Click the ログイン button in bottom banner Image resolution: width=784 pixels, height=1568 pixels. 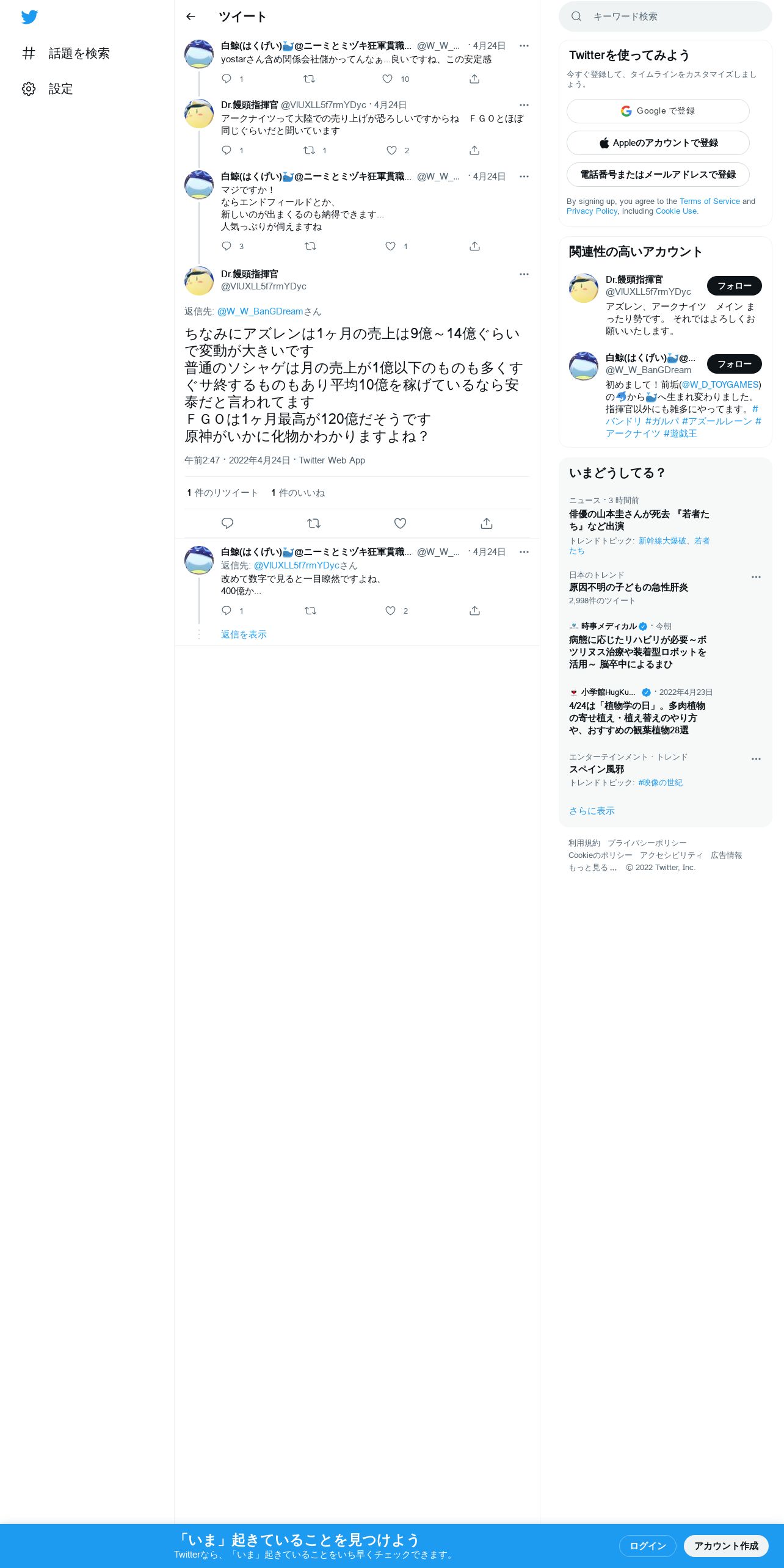pyautogui.click(x=648, y=1546)
